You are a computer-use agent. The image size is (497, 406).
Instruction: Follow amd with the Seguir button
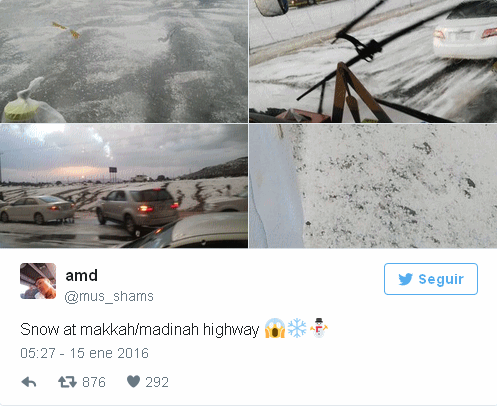(x=431, y=279)
